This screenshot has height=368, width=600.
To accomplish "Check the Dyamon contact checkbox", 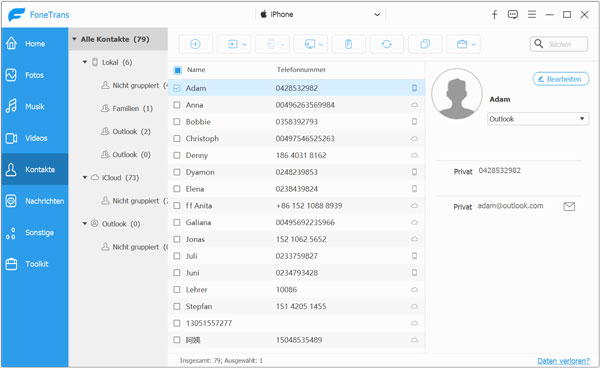I will point(177,172).
